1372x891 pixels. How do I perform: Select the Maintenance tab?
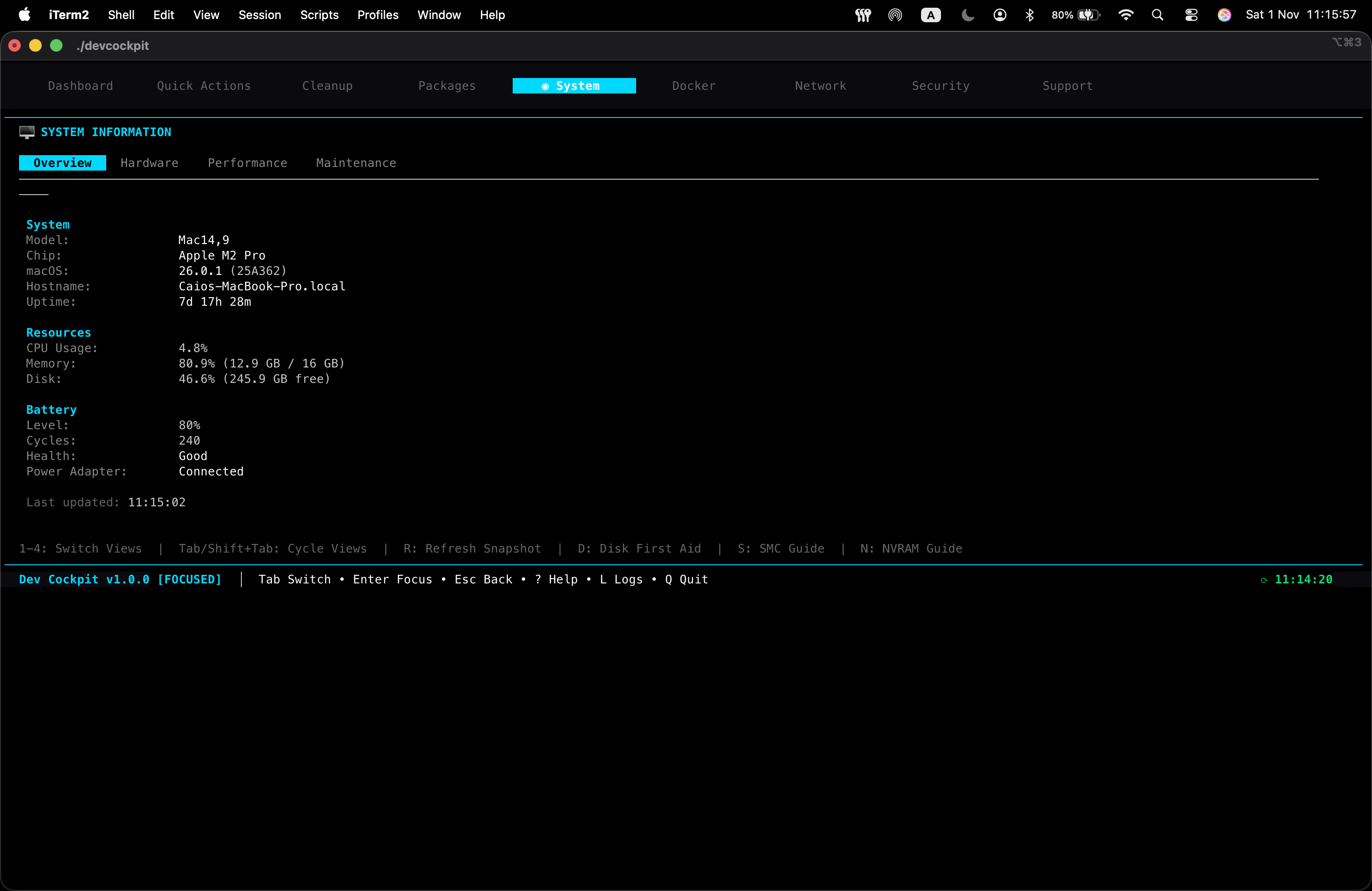coord(356,162)
